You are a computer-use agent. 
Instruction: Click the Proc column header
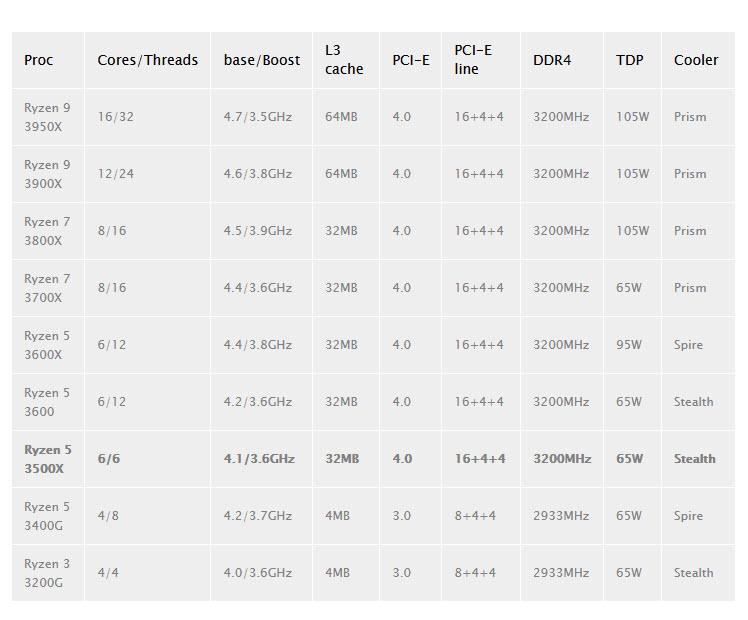(39, 60)
